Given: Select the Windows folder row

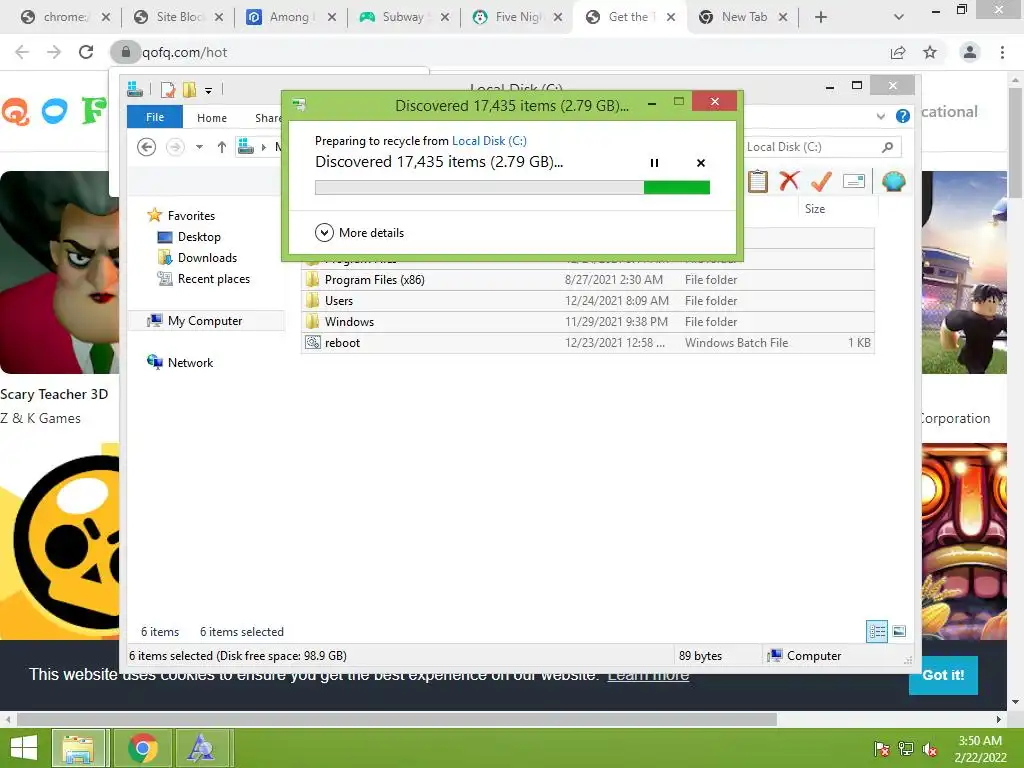Looking at the screenshot, I should point(587,321).
